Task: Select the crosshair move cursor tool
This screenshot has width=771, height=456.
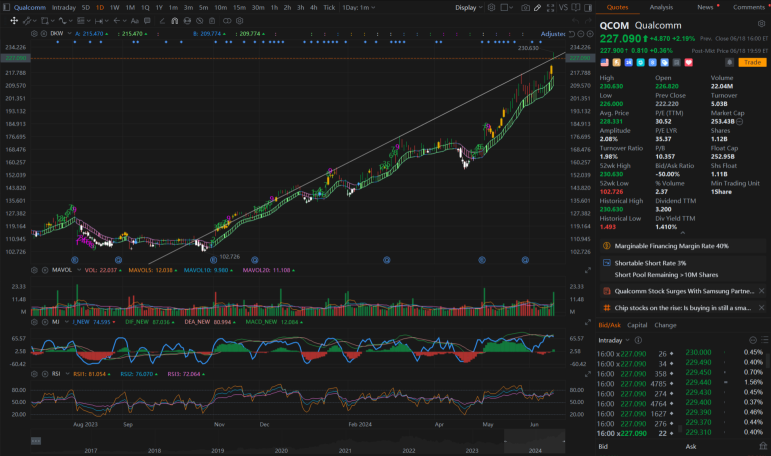Action: (x=14, y=21)
